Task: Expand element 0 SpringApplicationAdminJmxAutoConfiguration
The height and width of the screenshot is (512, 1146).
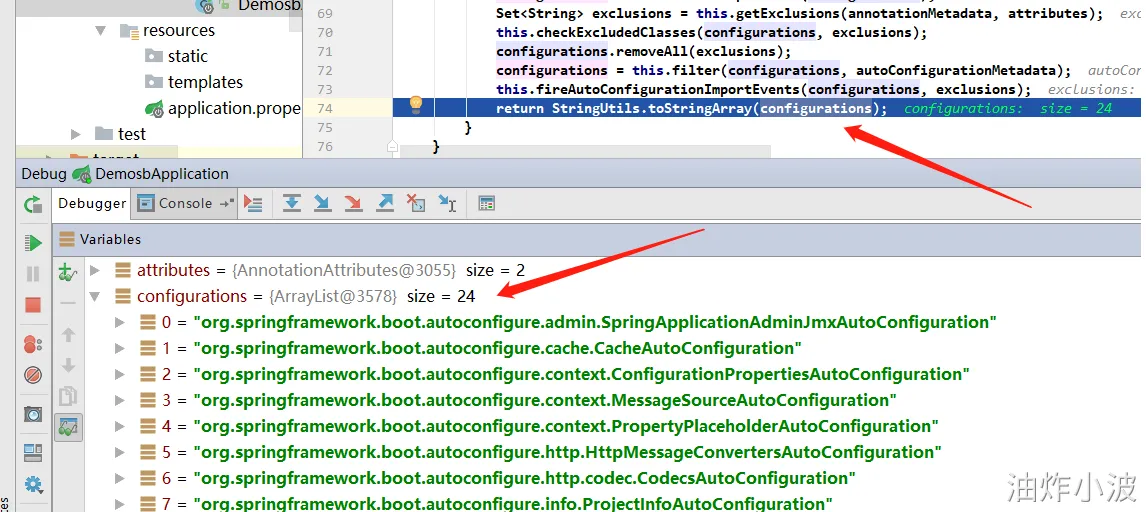Action: pos(120,322)
